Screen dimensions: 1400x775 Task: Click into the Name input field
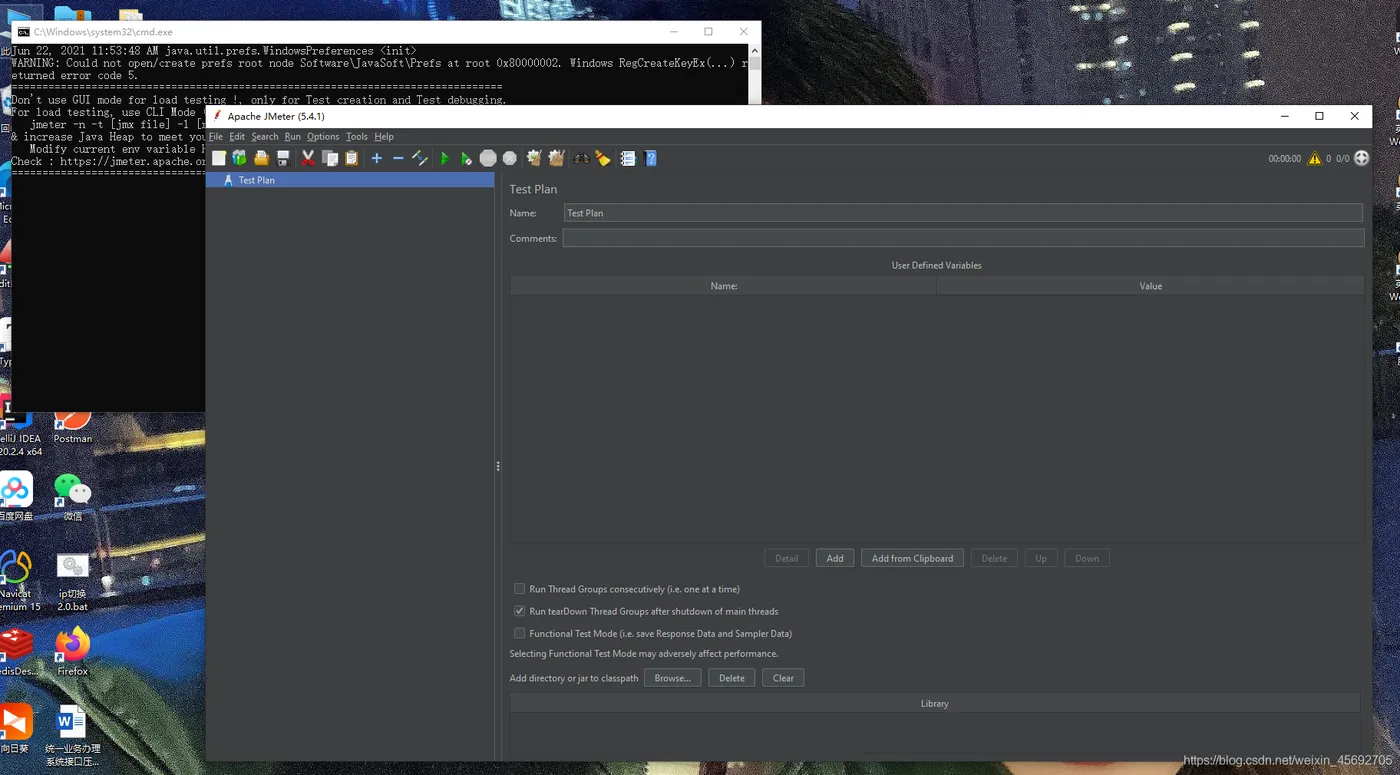[963, 213]
